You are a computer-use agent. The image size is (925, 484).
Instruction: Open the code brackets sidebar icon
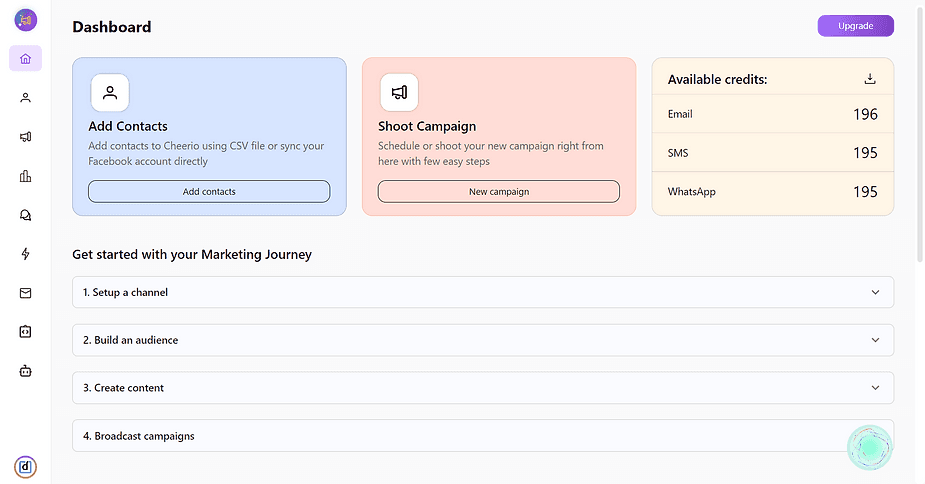25,331
